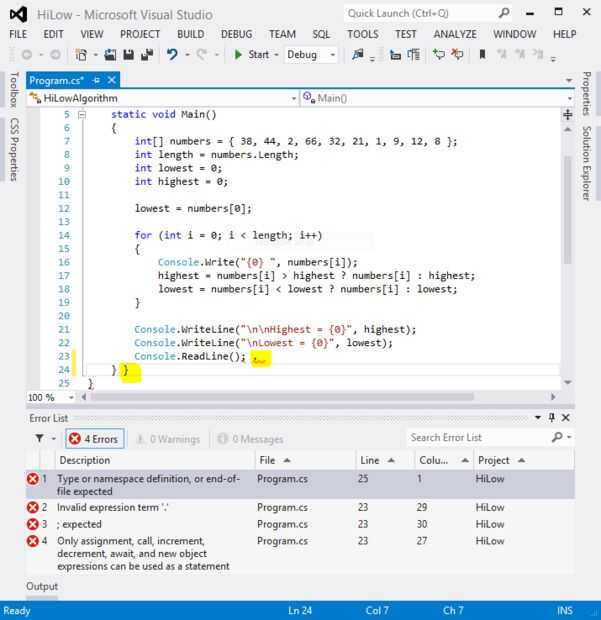
Task: Open the Toolbox side tab
Action: [14, 90]
